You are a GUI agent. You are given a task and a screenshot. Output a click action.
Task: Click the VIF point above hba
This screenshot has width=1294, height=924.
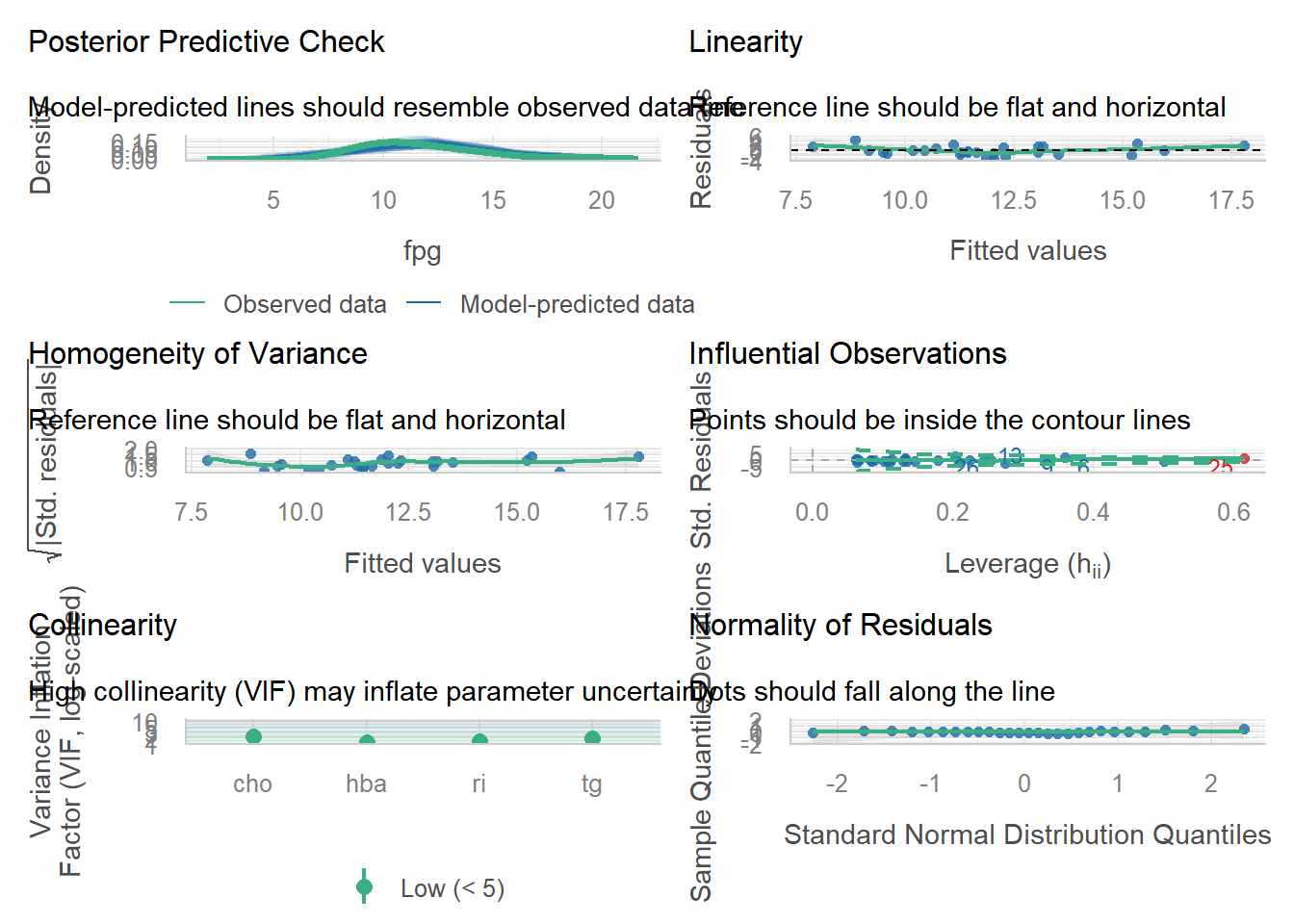tap(367, 741)
